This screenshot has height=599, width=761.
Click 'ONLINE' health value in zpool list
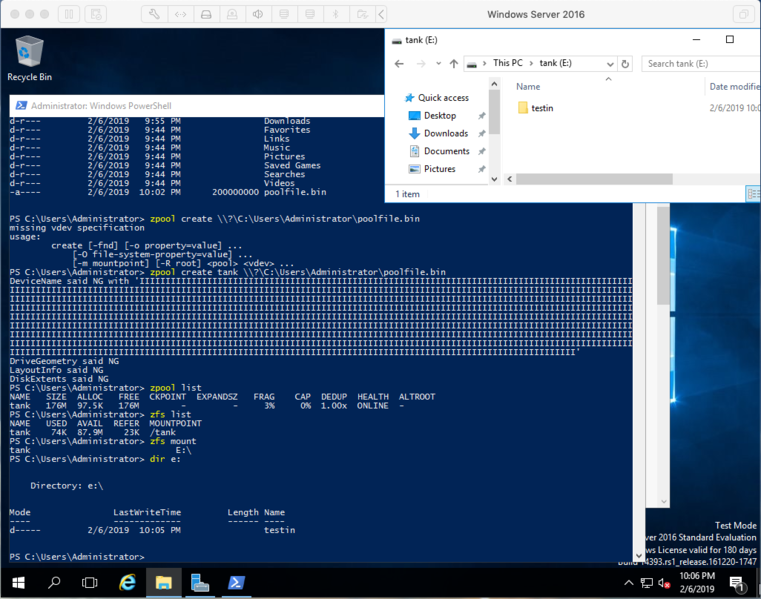[373, 406]
